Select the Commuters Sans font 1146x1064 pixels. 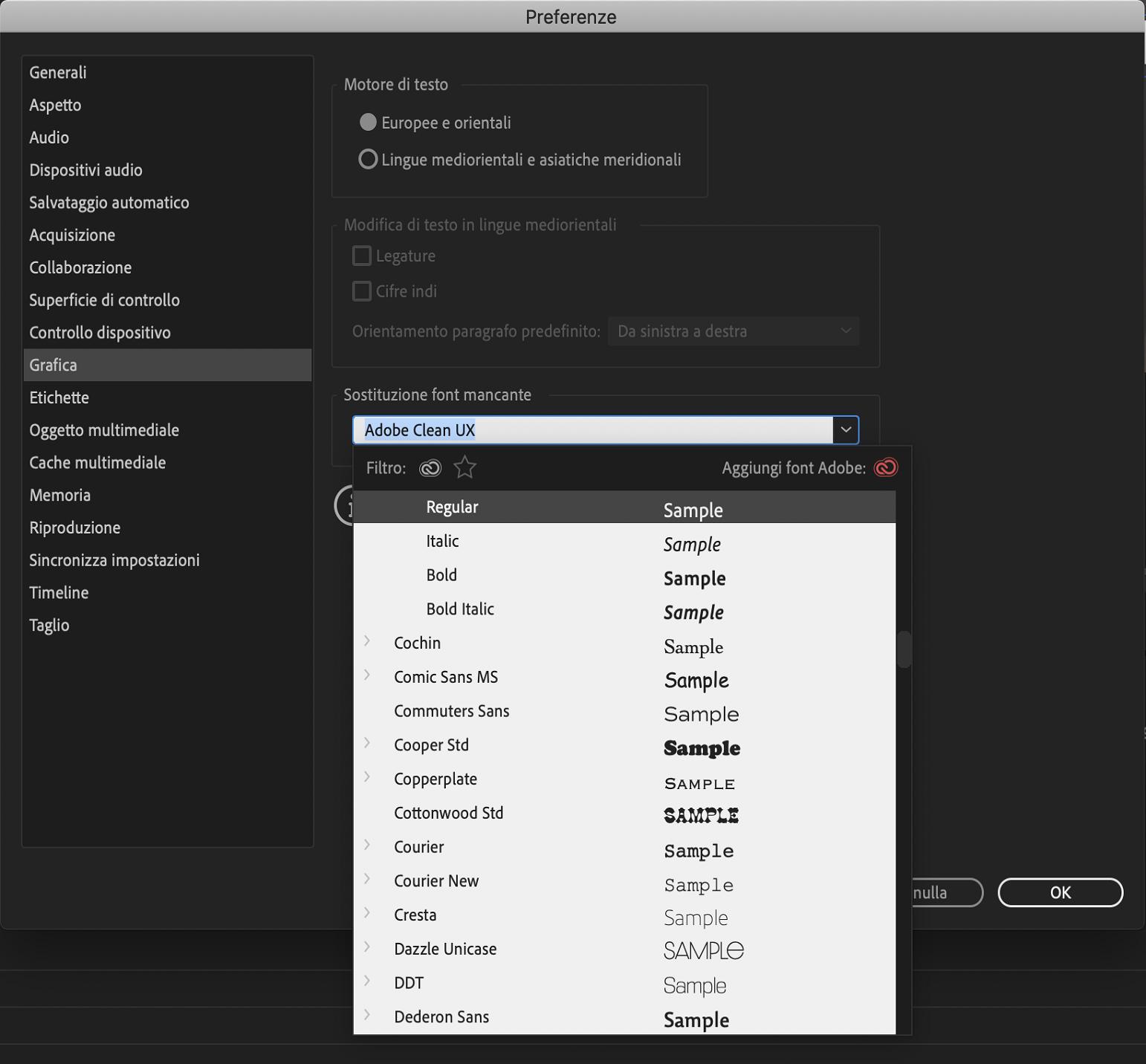[x=624, y=712]
